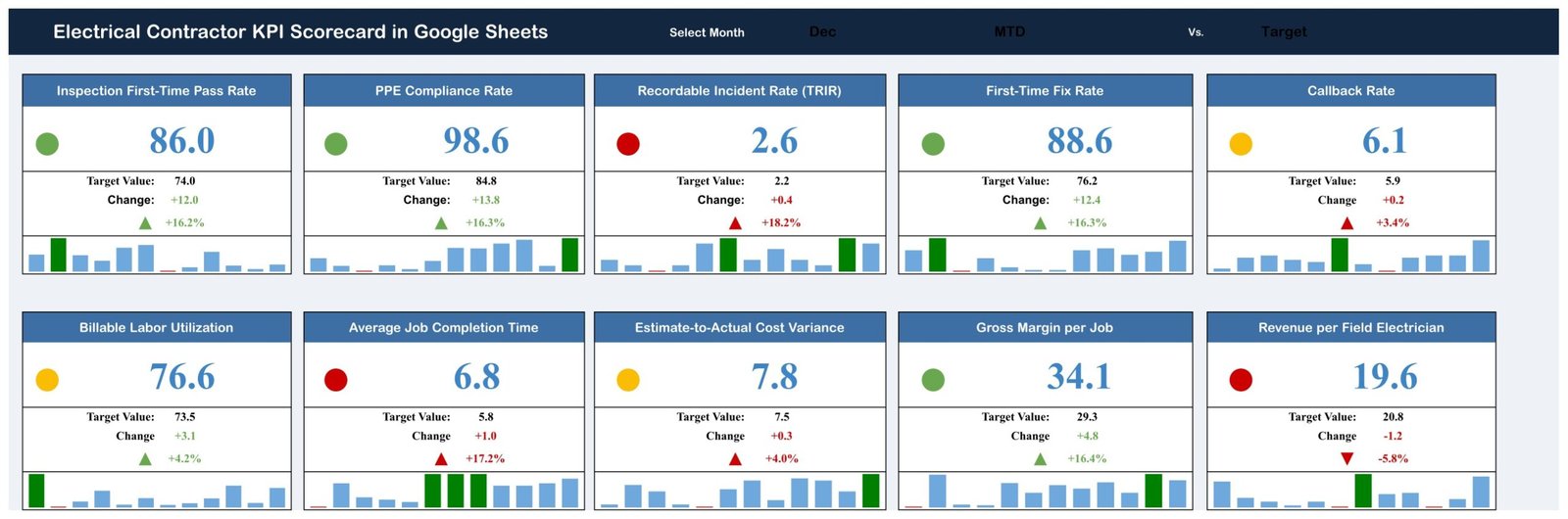Click the 7.8 cost variance value
The image size is (1568, 519).
[774, 377]
